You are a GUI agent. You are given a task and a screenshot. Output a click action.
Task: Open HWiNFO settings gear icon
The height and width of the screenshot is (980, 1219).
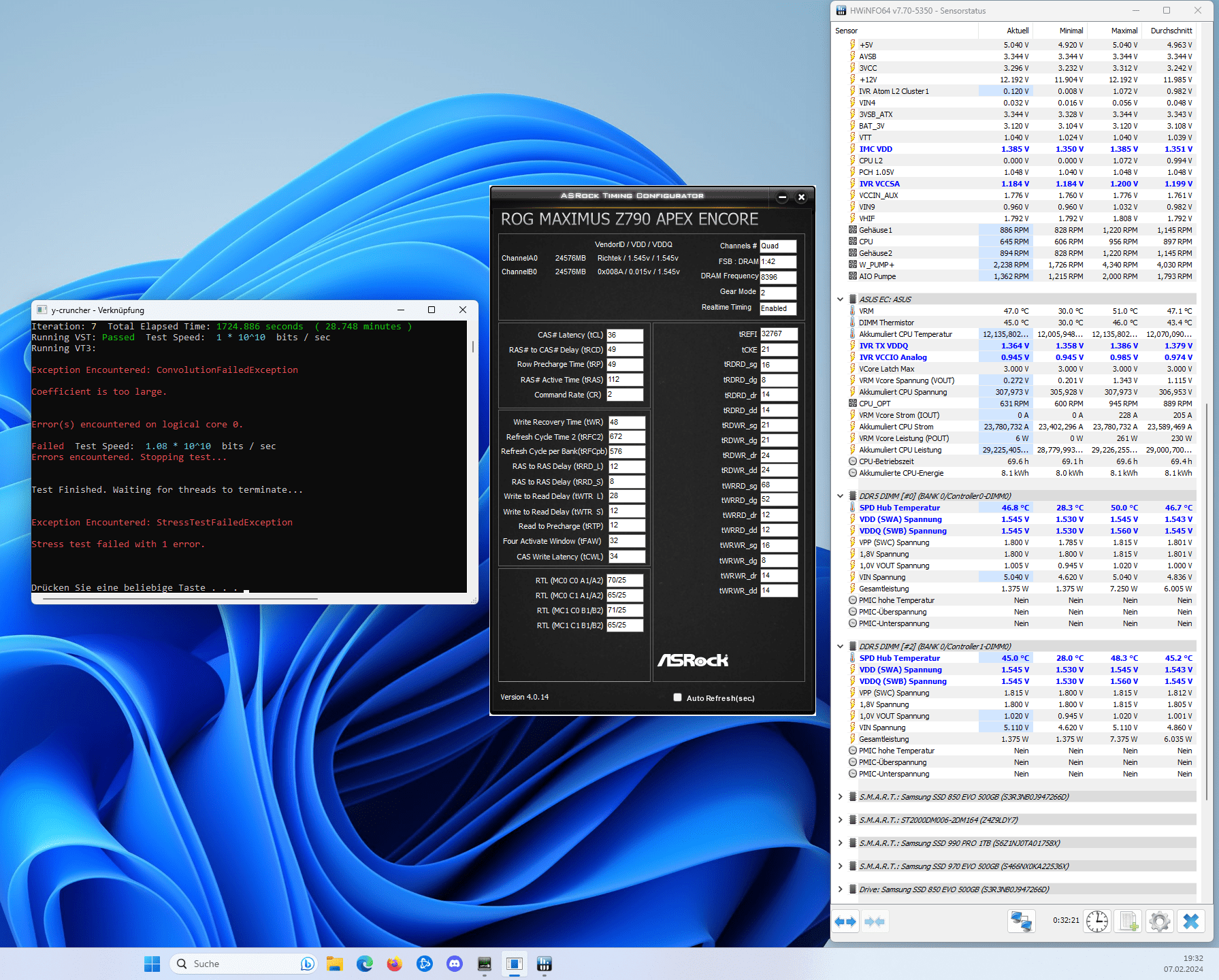click(1159, 921)
